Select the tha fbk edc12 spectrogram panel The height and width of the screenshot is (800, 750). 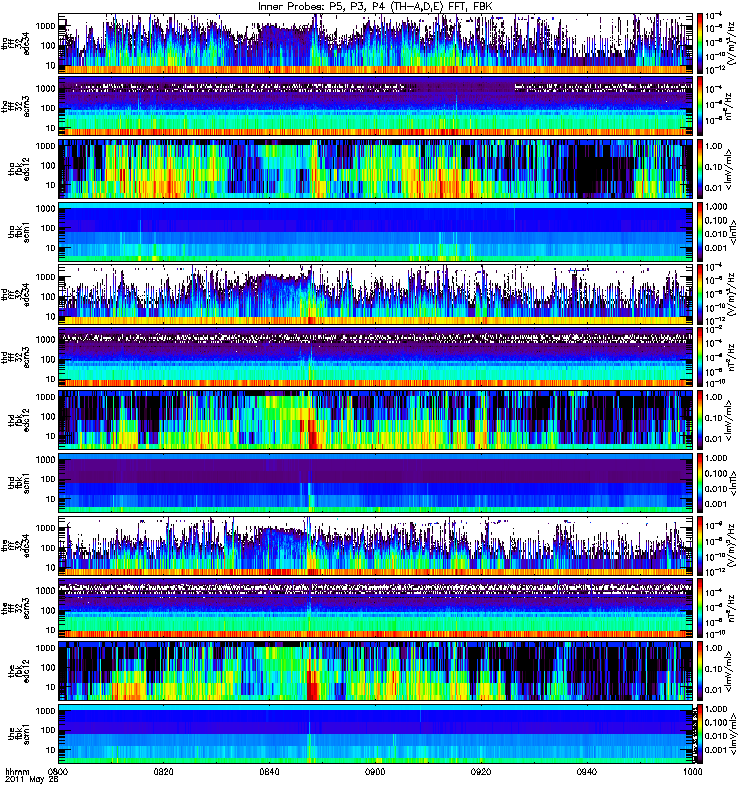[376, 169]
